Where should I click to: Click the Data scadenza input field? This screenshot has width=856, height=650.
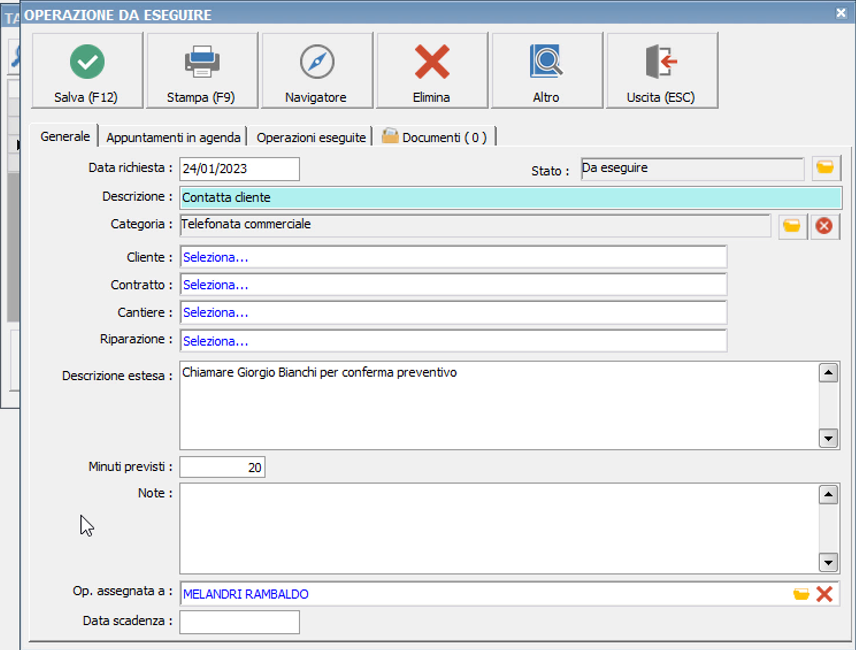coord(240,622)
